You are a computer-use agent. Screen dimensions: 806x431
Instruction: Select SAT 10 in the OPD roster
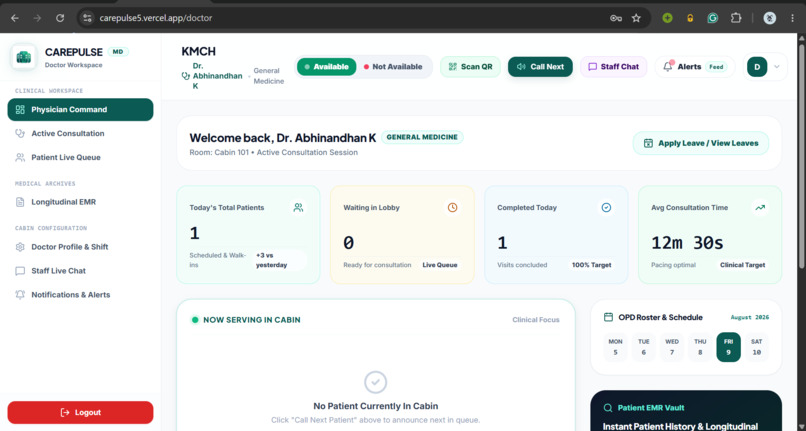coord(757,347)
